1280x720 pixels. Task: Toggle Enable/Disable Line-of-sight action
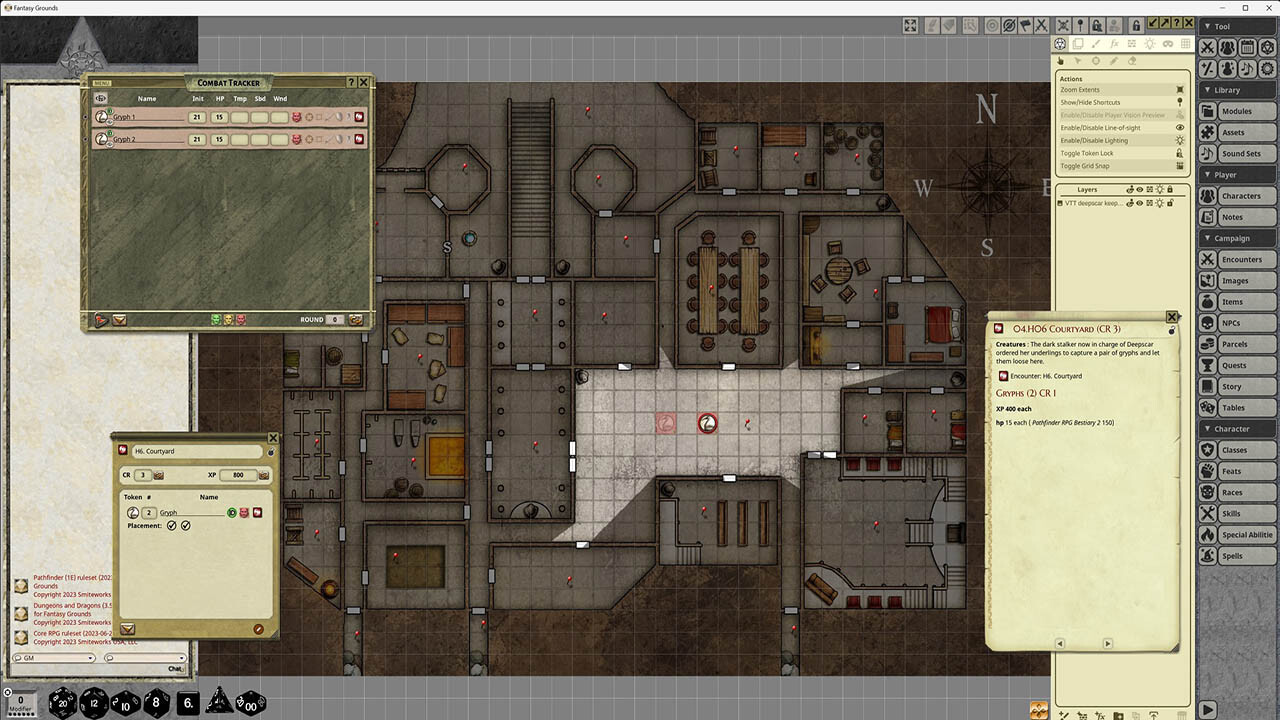coord(1122,128)
